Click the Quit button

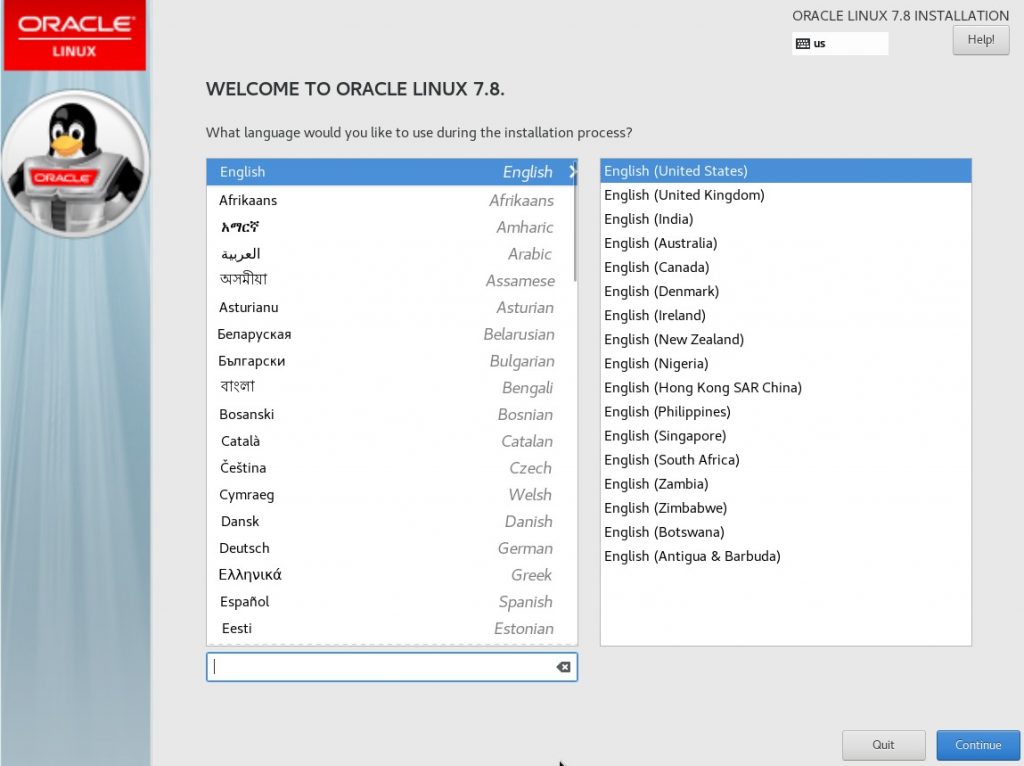[883, 745]
